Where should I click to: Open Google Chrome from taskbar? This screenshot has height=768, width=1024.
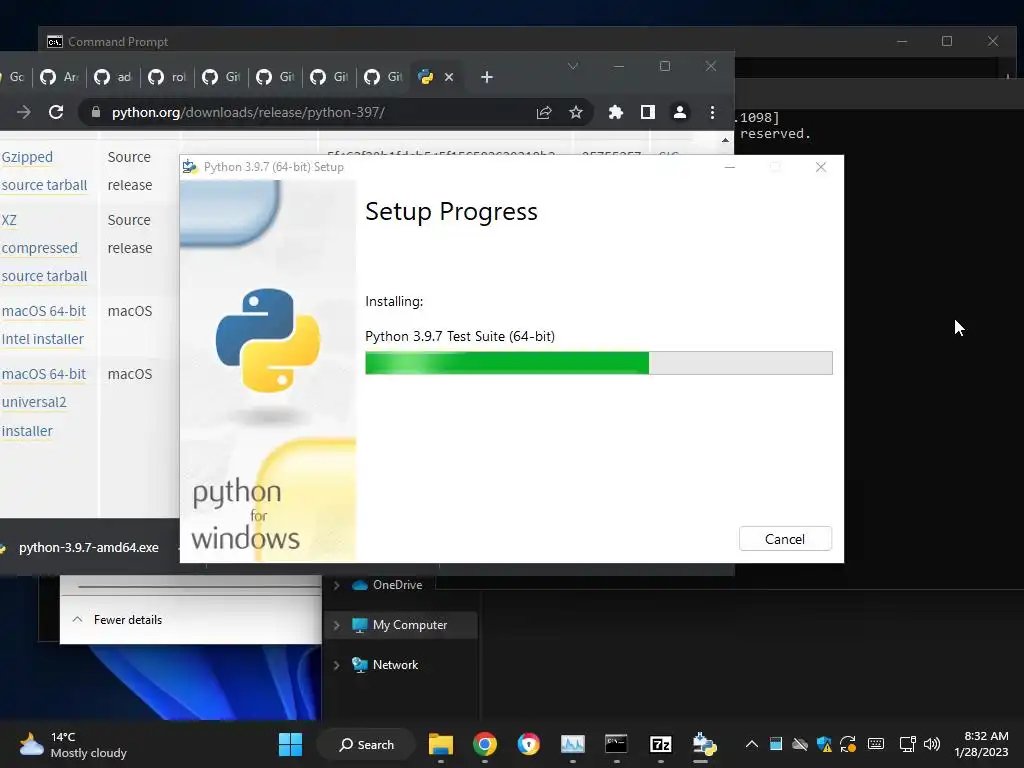(485, 744)
